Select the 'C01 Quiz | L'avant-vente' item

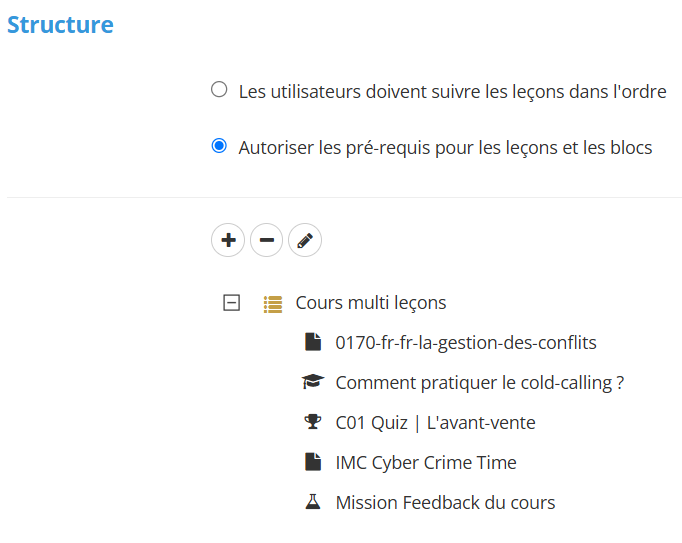pyautogui.click(x=435, y=423)
